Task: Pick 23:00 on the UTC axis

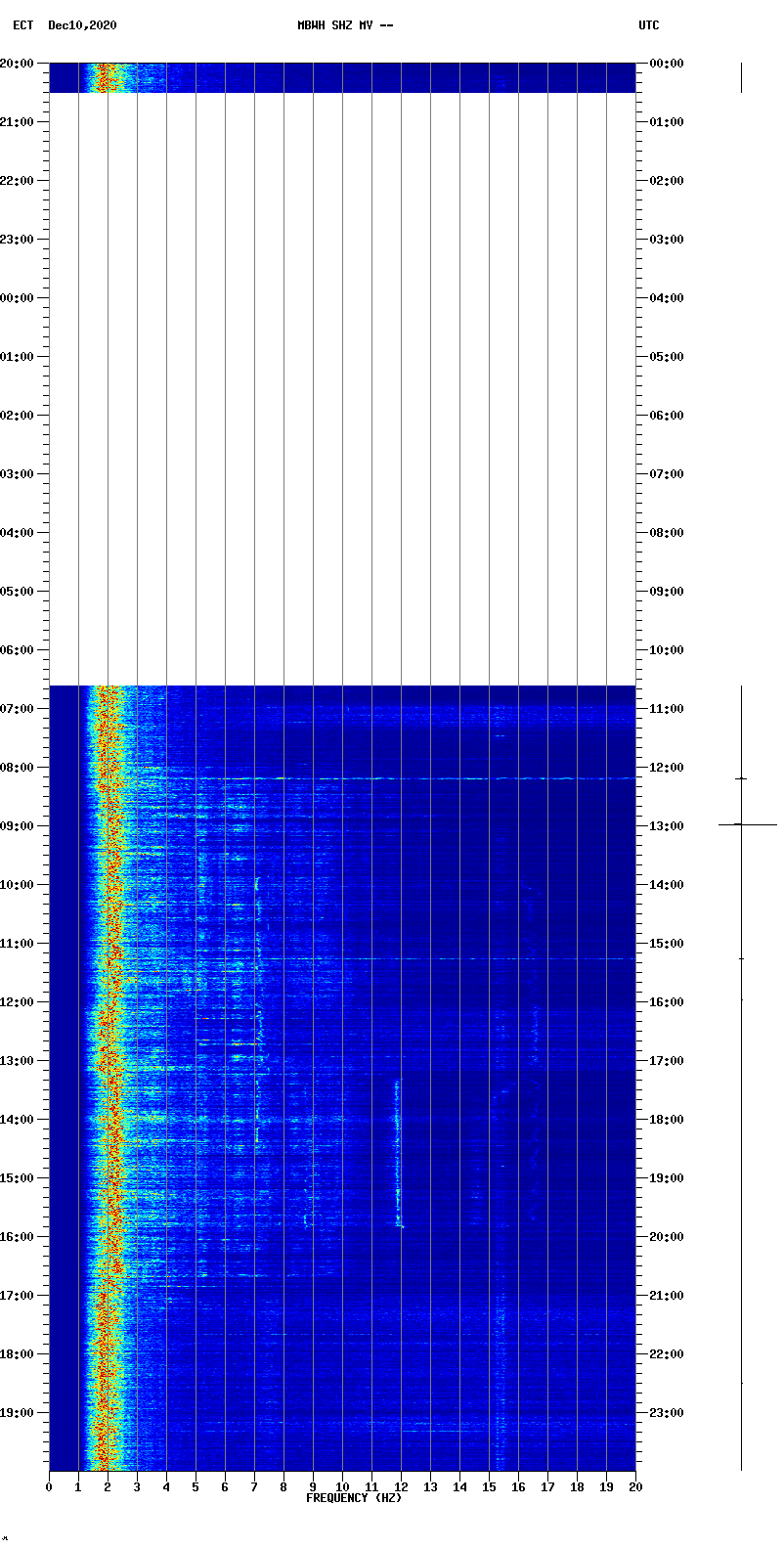Action: coord(666,1413)
